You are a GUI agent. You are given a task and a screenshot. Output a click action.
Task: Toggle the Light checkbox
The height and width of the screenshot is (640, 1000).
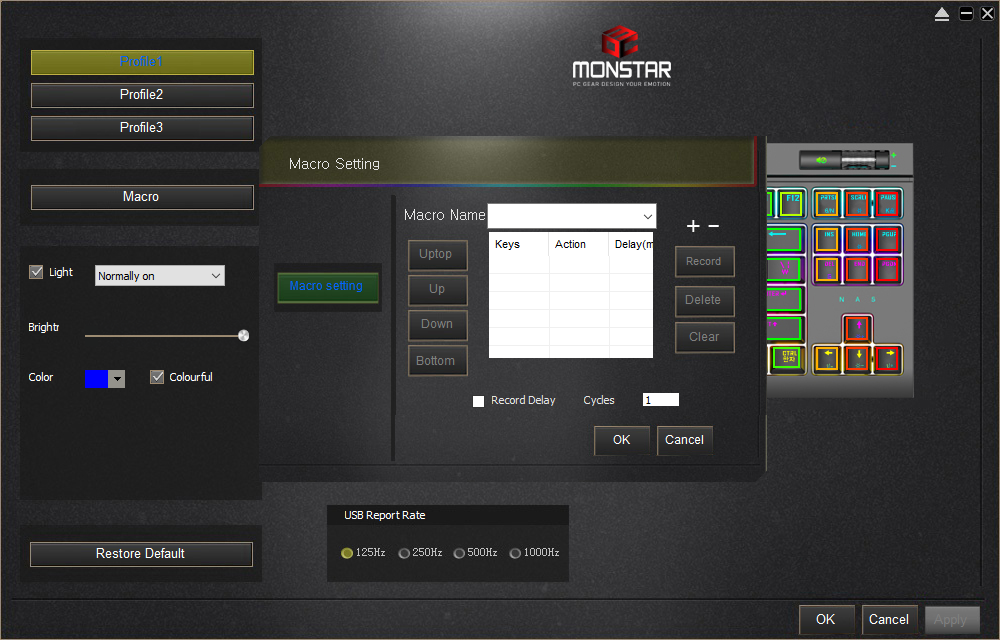[x=36, y=272]
